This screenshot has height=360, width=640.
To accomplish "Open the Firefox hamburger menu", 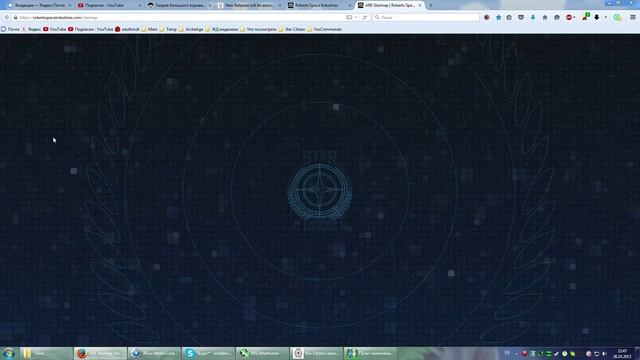I will coord(633,18).
